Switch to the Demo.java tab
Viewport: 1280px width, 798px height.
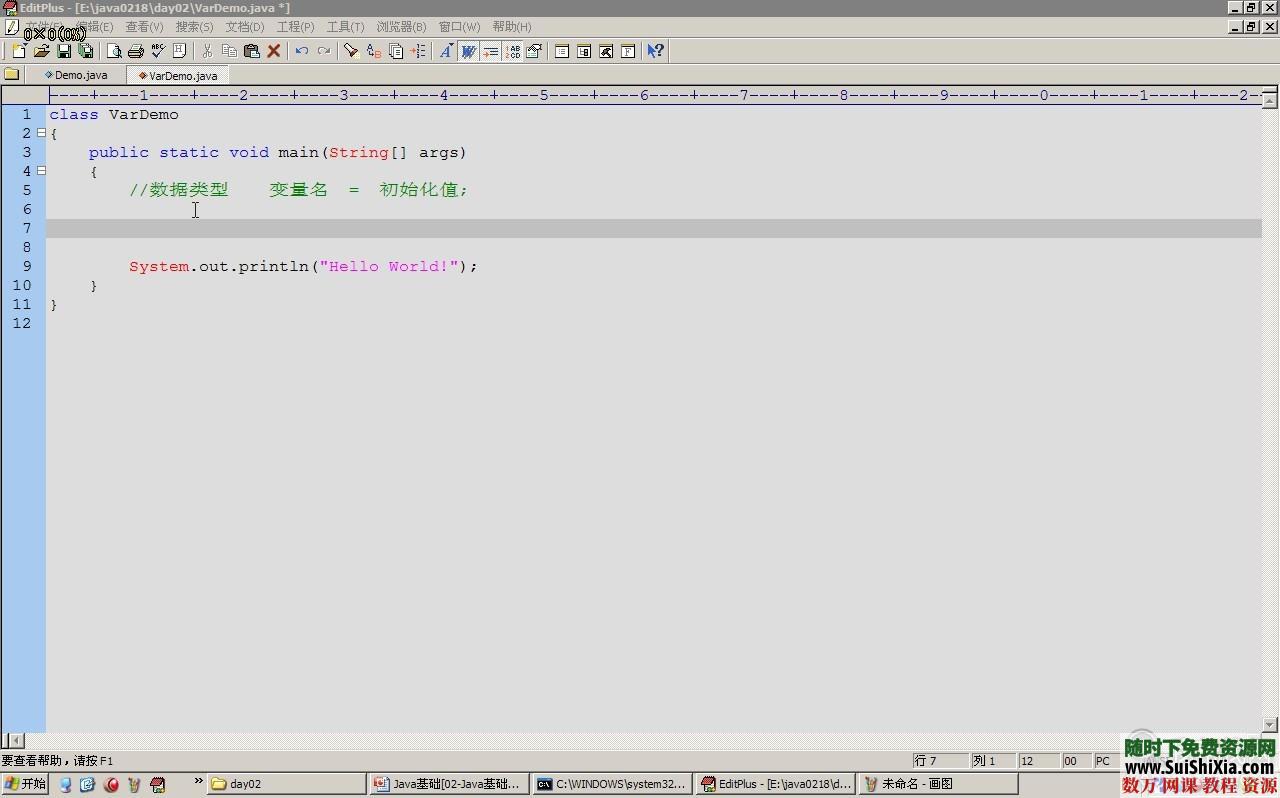[80, 75]
